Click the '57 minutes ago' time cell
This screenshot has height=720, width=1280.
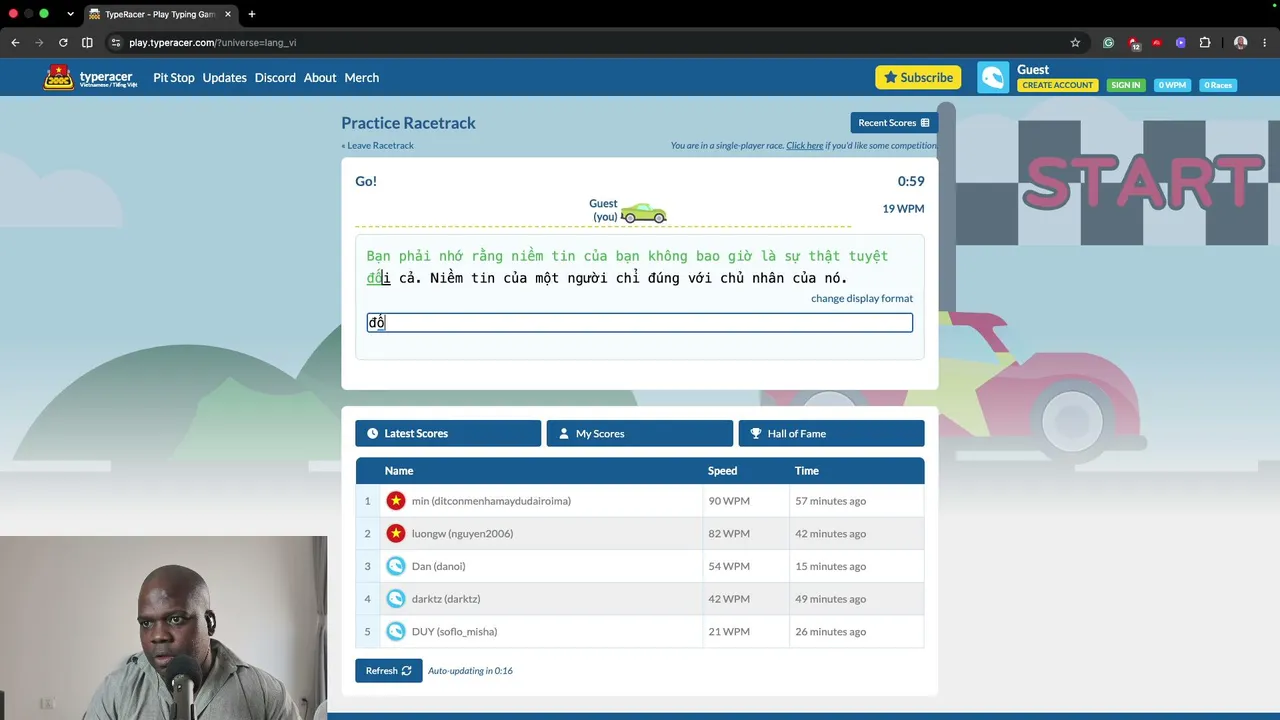831,501
